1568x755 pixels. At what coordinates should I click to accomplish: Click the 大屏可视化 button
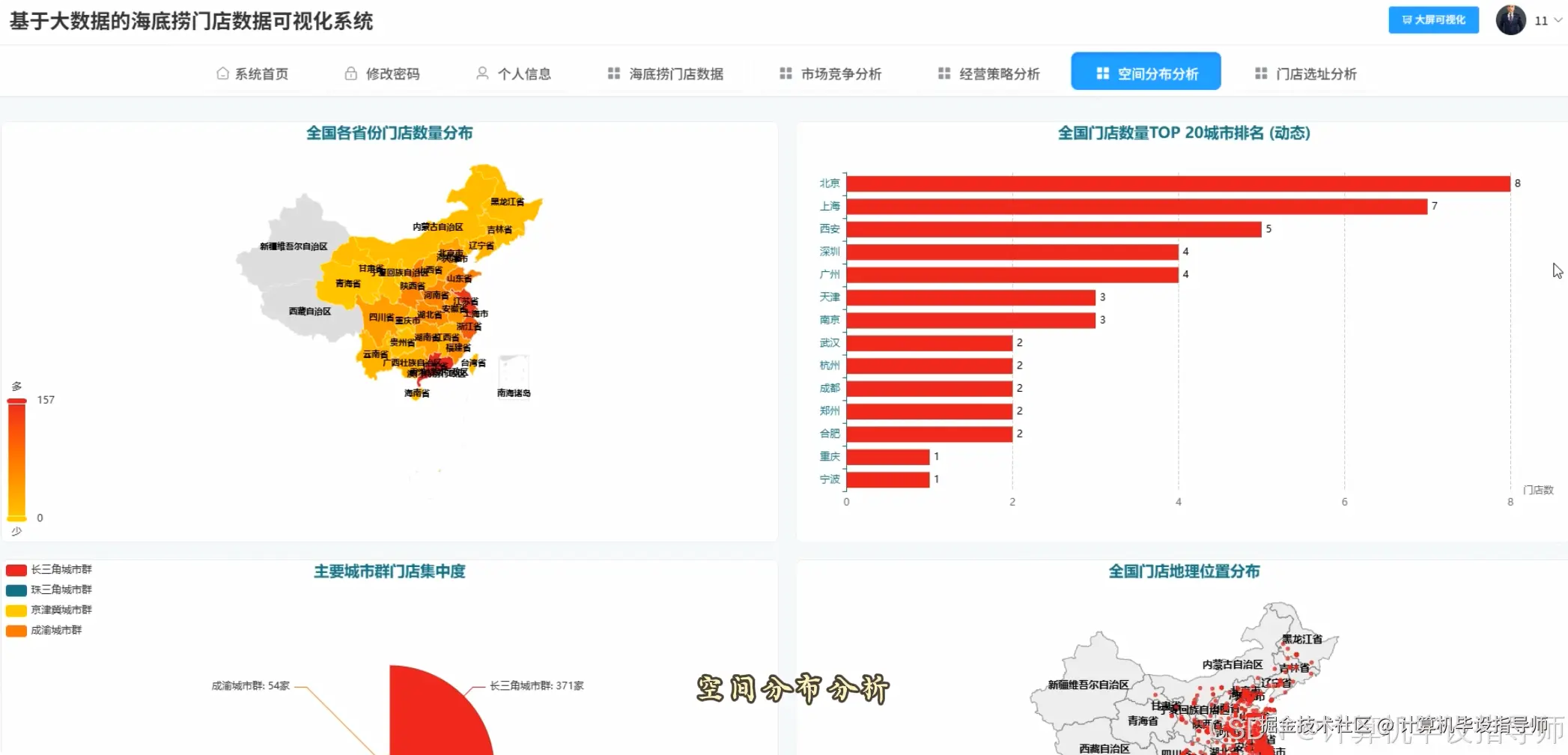pyautogui.click(x=1432, y=20)
